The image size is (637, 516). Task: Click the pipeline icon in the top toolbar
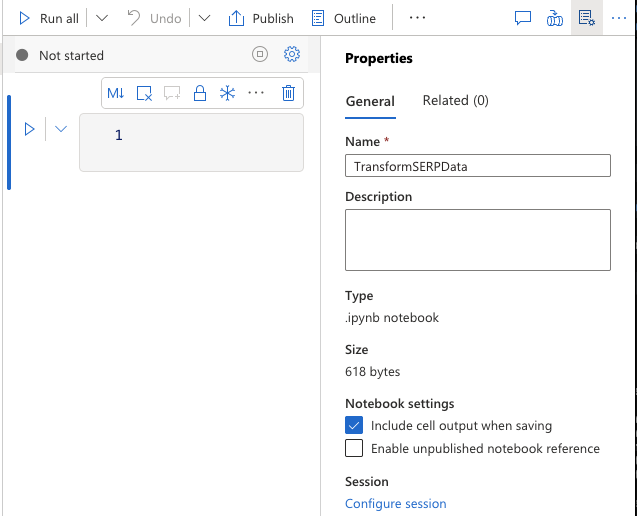point(555,18)
